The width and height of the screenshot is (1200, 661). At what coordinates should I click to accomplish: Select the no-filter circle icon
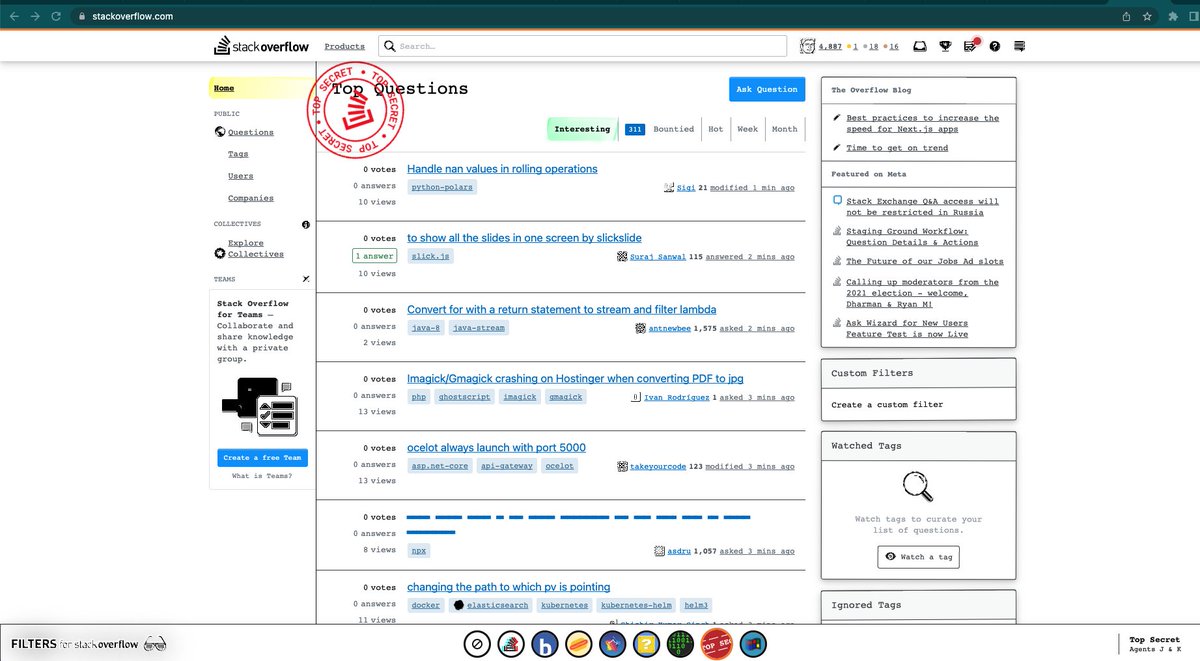click(x=477, y=644)
